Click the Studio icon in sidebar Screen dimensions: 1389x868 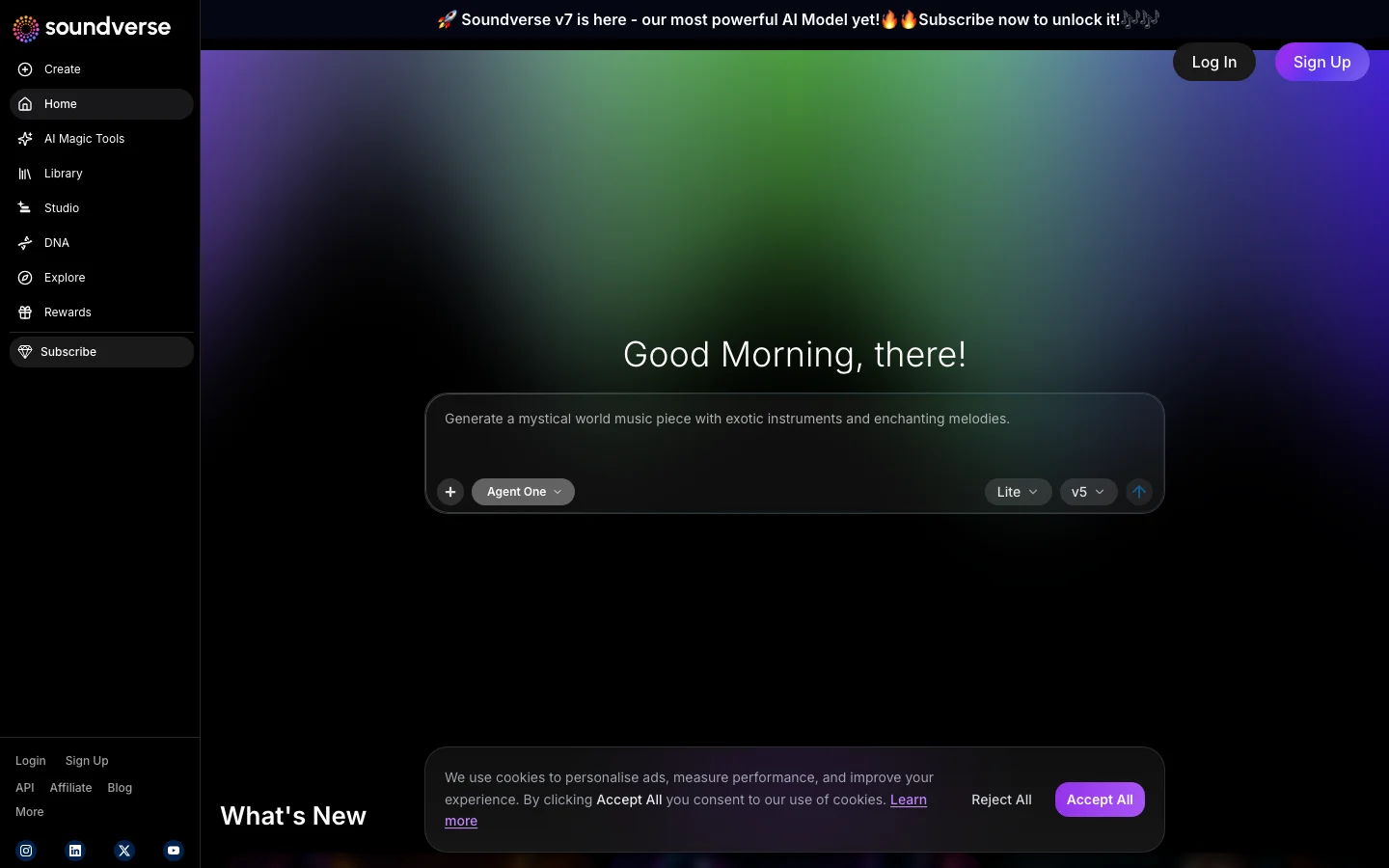click(25, 208)
